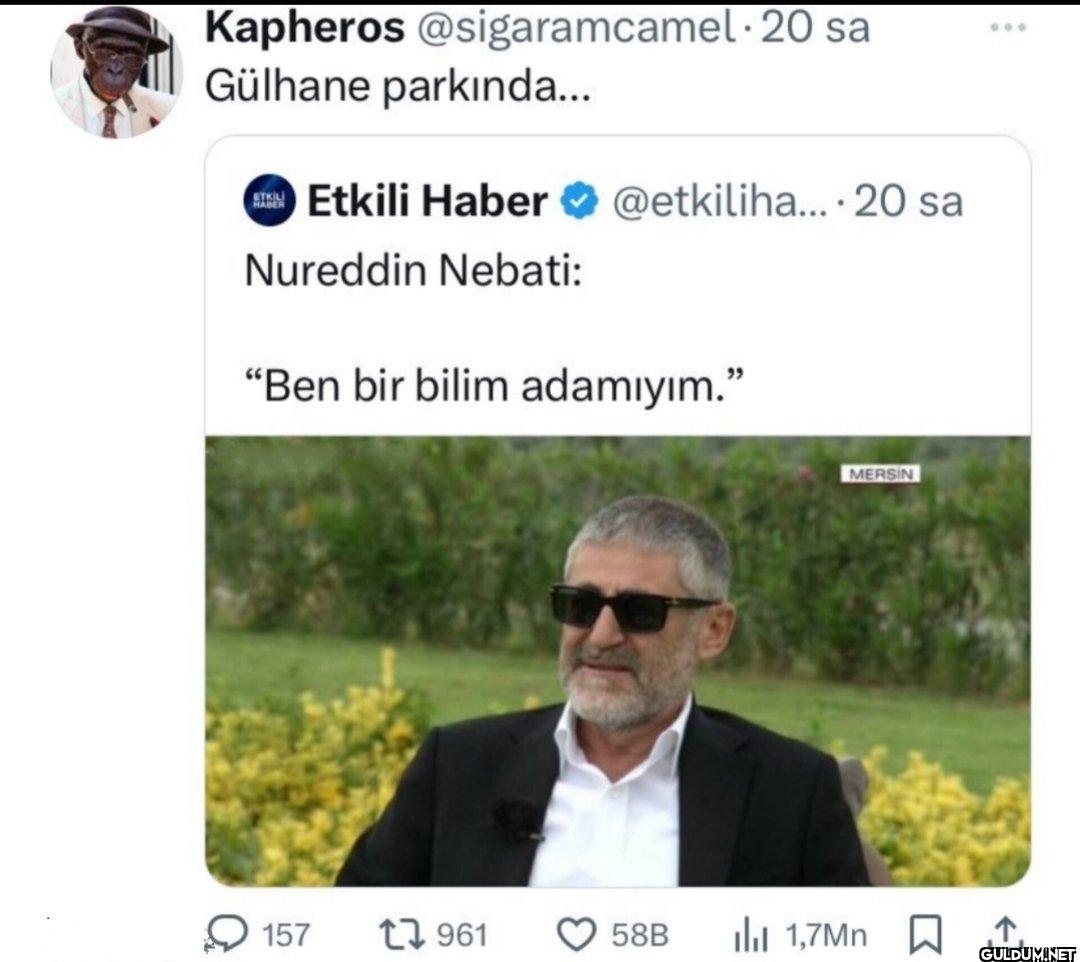The image size is (1080, 962).
Task: Click the tweet text Gülhane parkında
Action: (397, 87)
